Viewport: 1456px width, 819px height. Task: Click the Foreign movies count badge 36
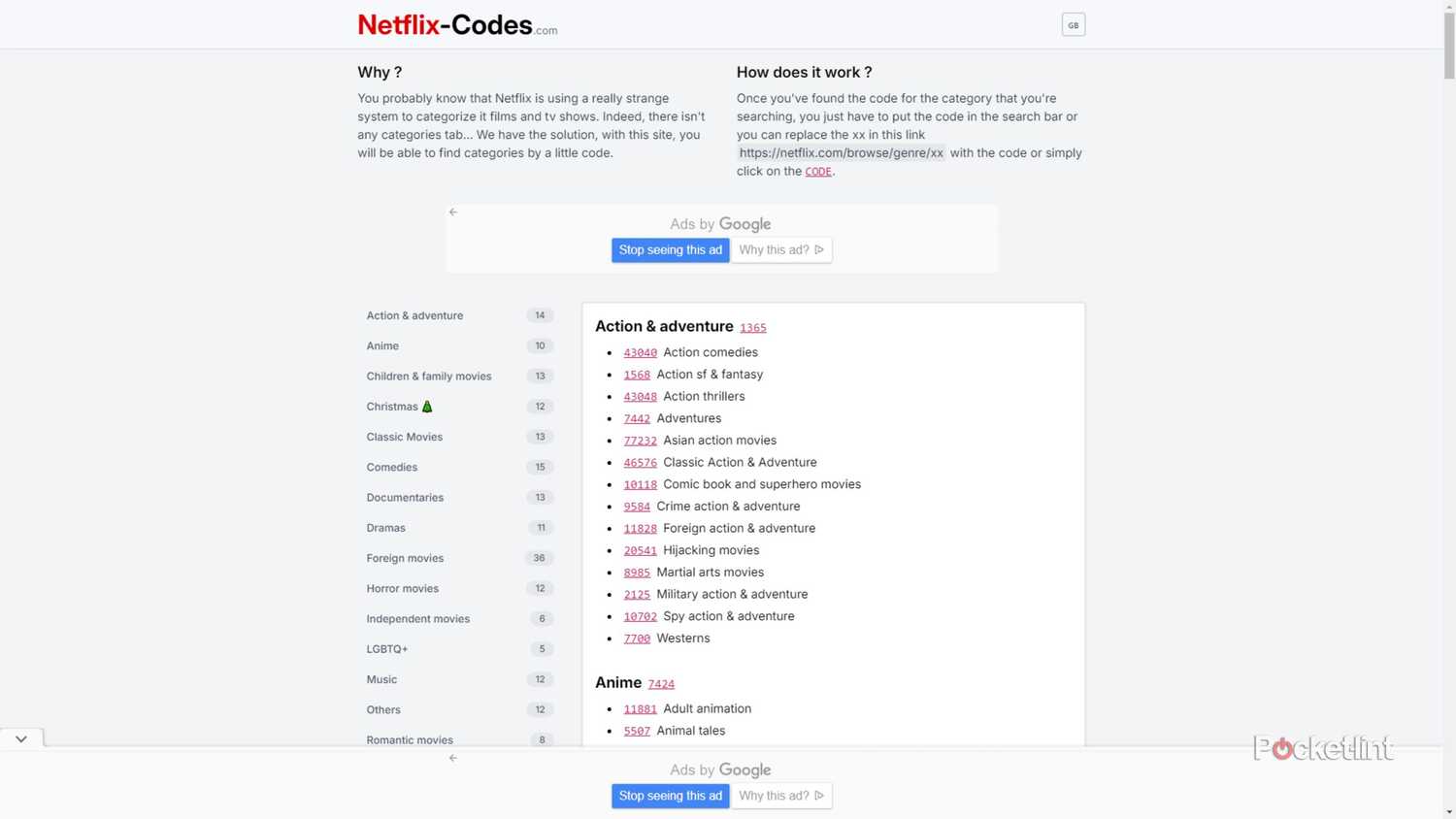539,558
